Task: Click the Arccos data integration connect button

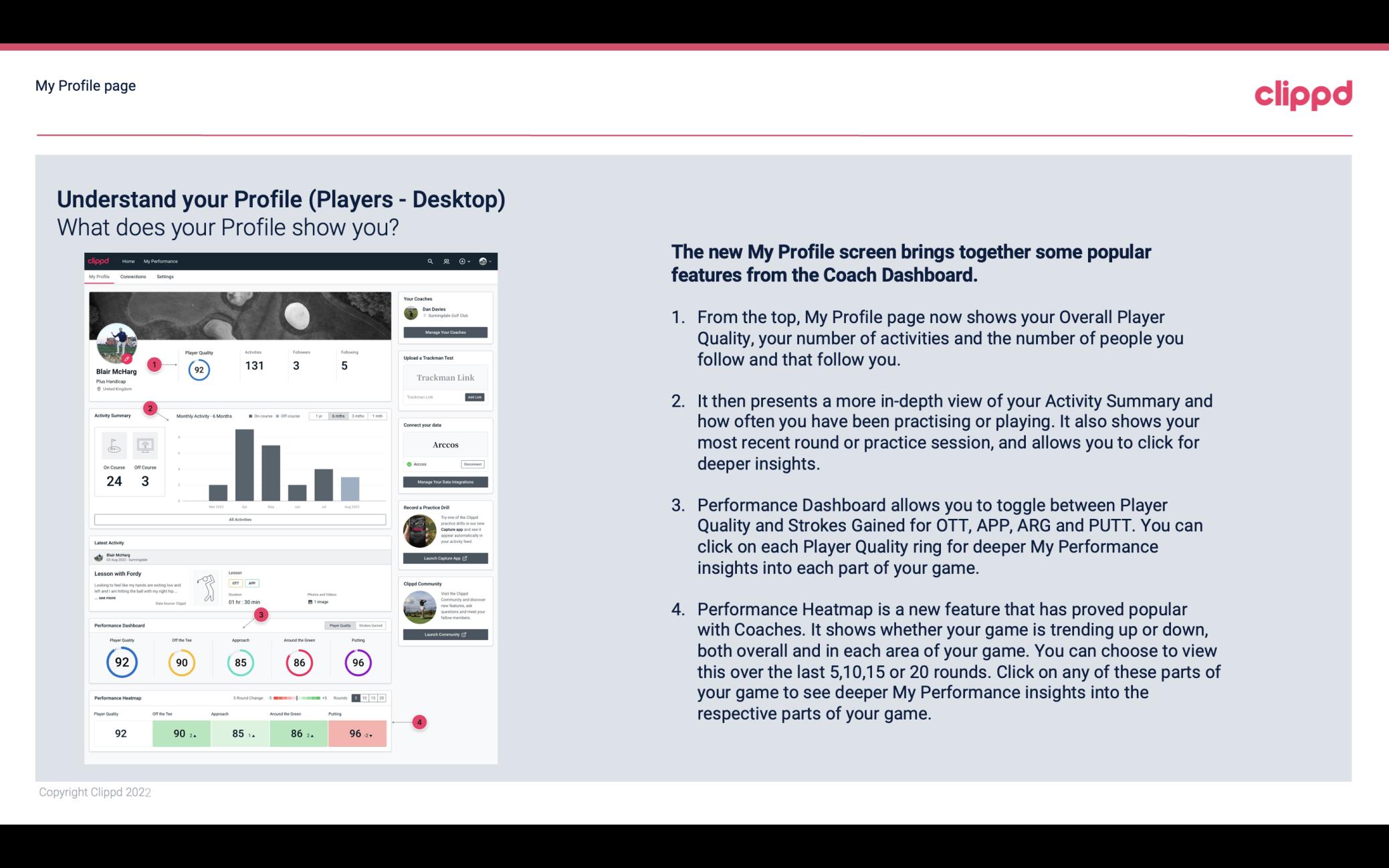Action: pos(471,463)
